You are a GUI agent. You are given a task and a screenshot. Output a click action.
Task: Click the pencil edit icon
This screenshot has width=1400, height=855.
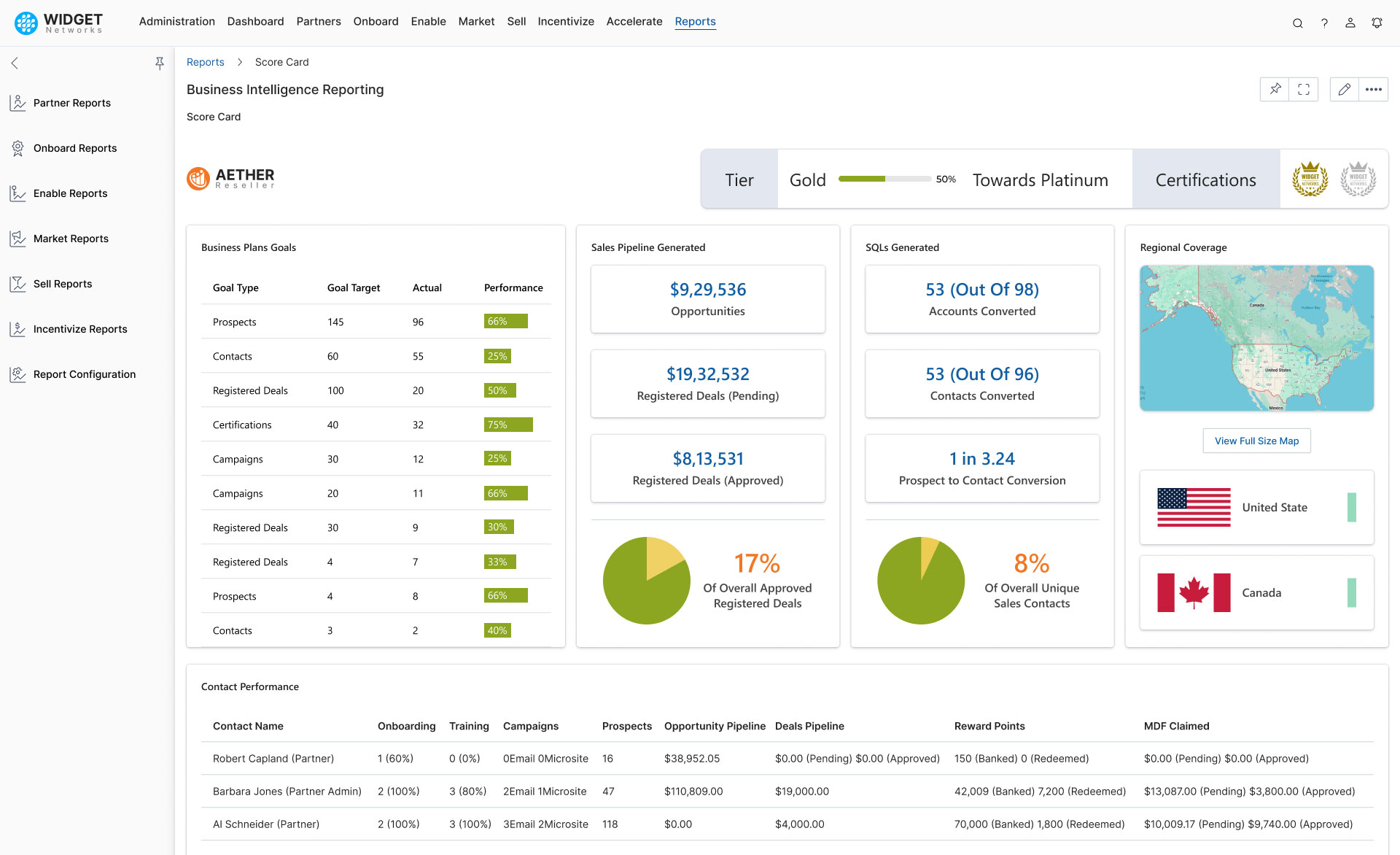[x=1344, y=89]
